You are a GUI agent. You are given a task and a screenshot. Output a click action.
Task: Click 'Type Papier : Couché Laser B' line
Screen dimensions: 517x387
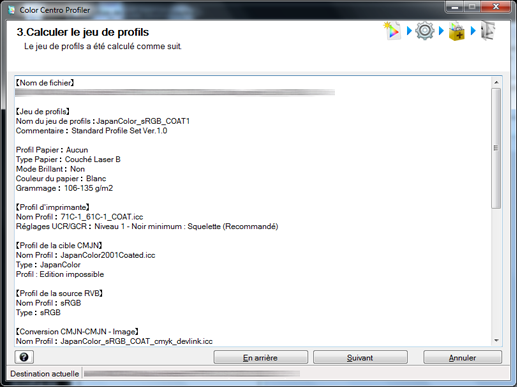click(x=68, y=159)
